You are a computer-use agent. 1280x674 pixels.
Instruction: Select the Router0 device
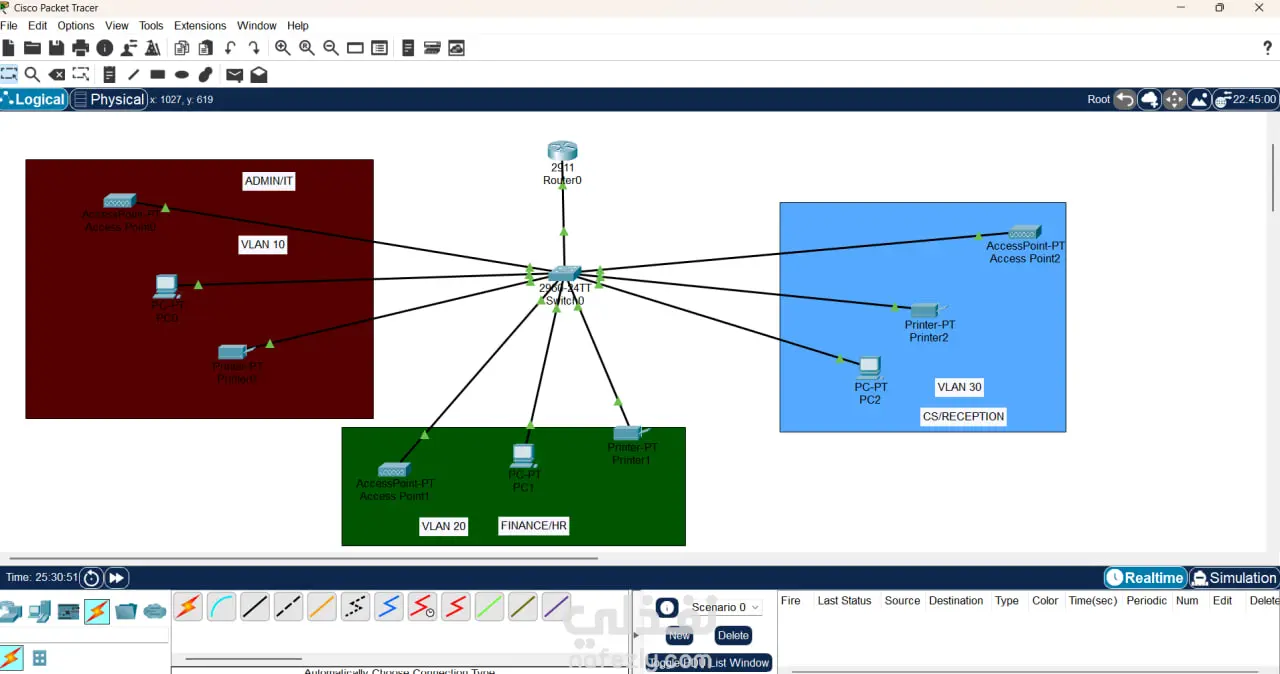562,152
